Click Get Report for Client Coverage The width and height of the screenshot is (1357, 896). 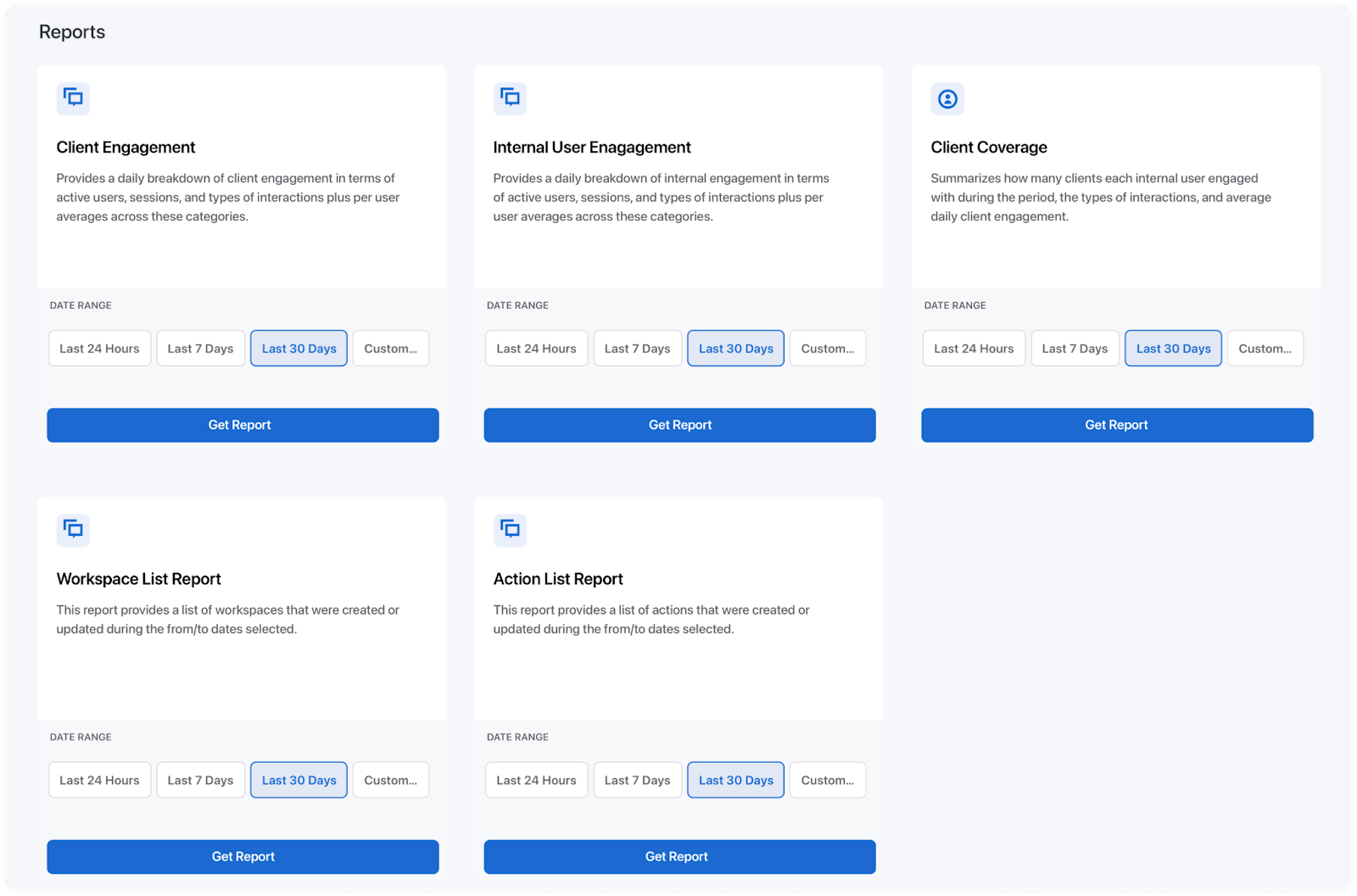tap(1116, 425)
